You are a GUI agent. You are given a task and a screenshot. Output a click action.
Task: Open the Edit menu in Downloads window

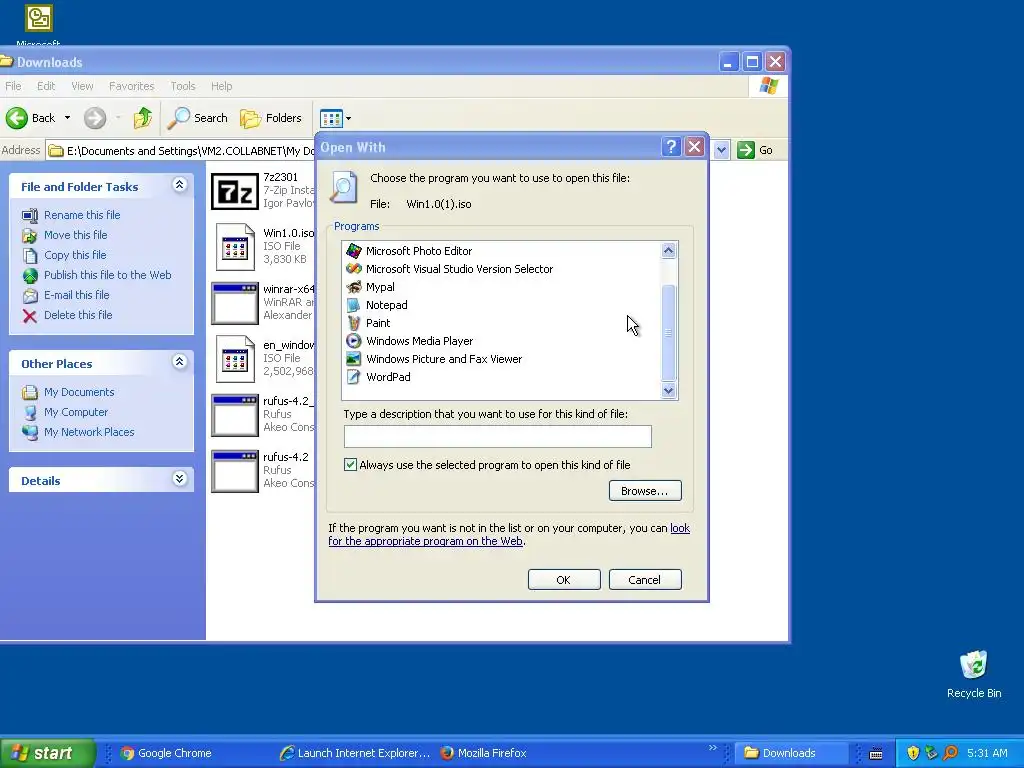coord(46,86)
